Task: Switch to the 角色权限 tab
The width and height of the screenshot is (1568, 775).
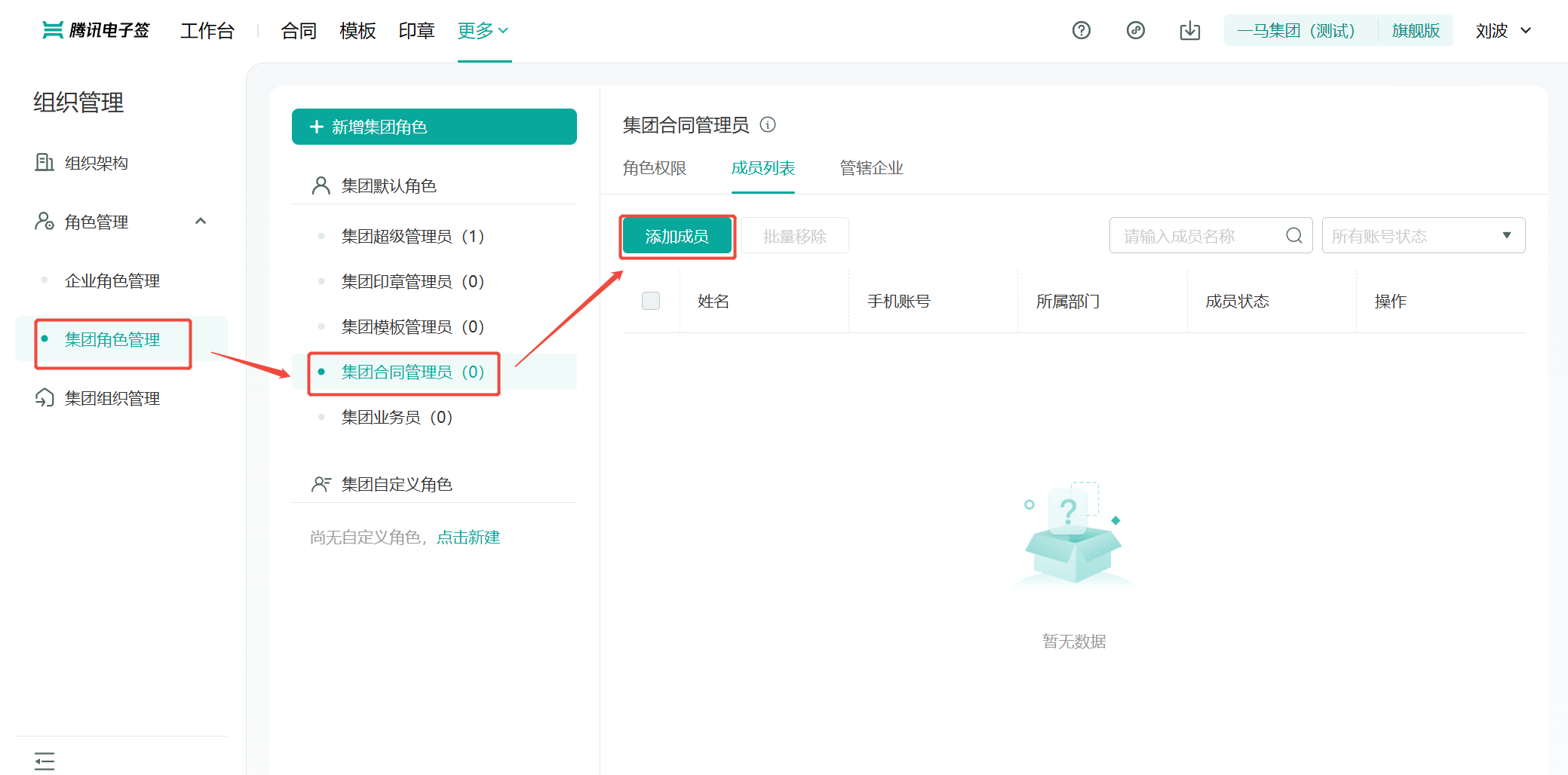Action: (654, 168)
